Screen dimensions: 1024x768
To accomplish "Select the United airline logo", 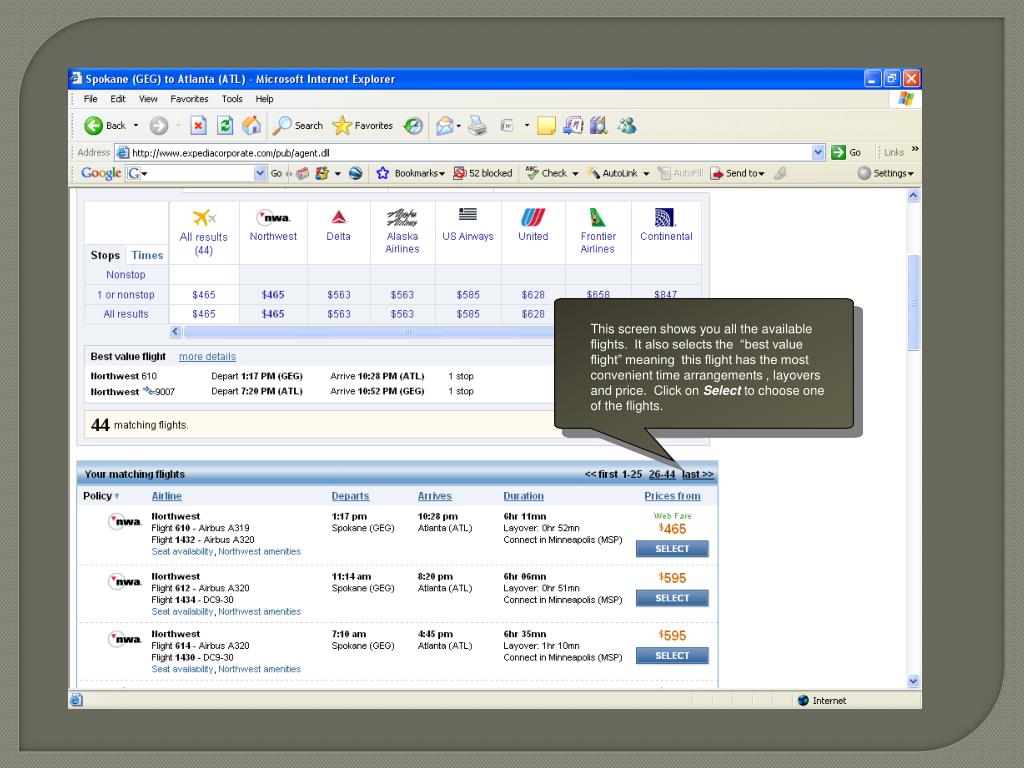I will tap(533, 217).
